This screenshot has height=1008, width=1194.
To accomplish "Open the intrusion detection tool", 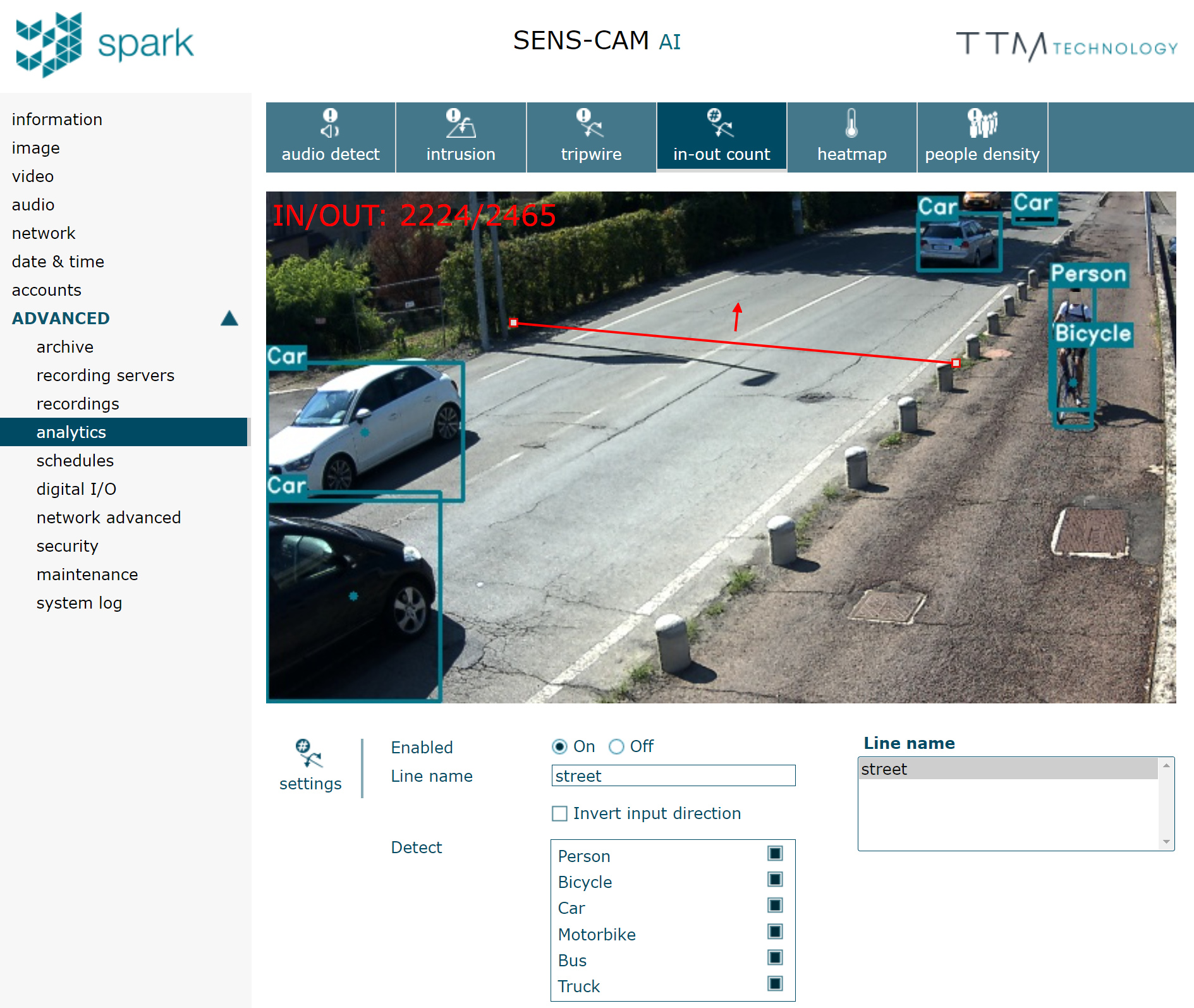I will [x=461, y=137].
